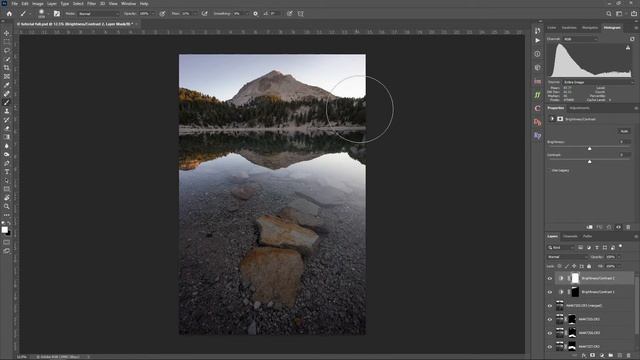This screenshot has height=360, width=640.
Task: Open the layer blend mode dropdown
Action: [567, 257]
